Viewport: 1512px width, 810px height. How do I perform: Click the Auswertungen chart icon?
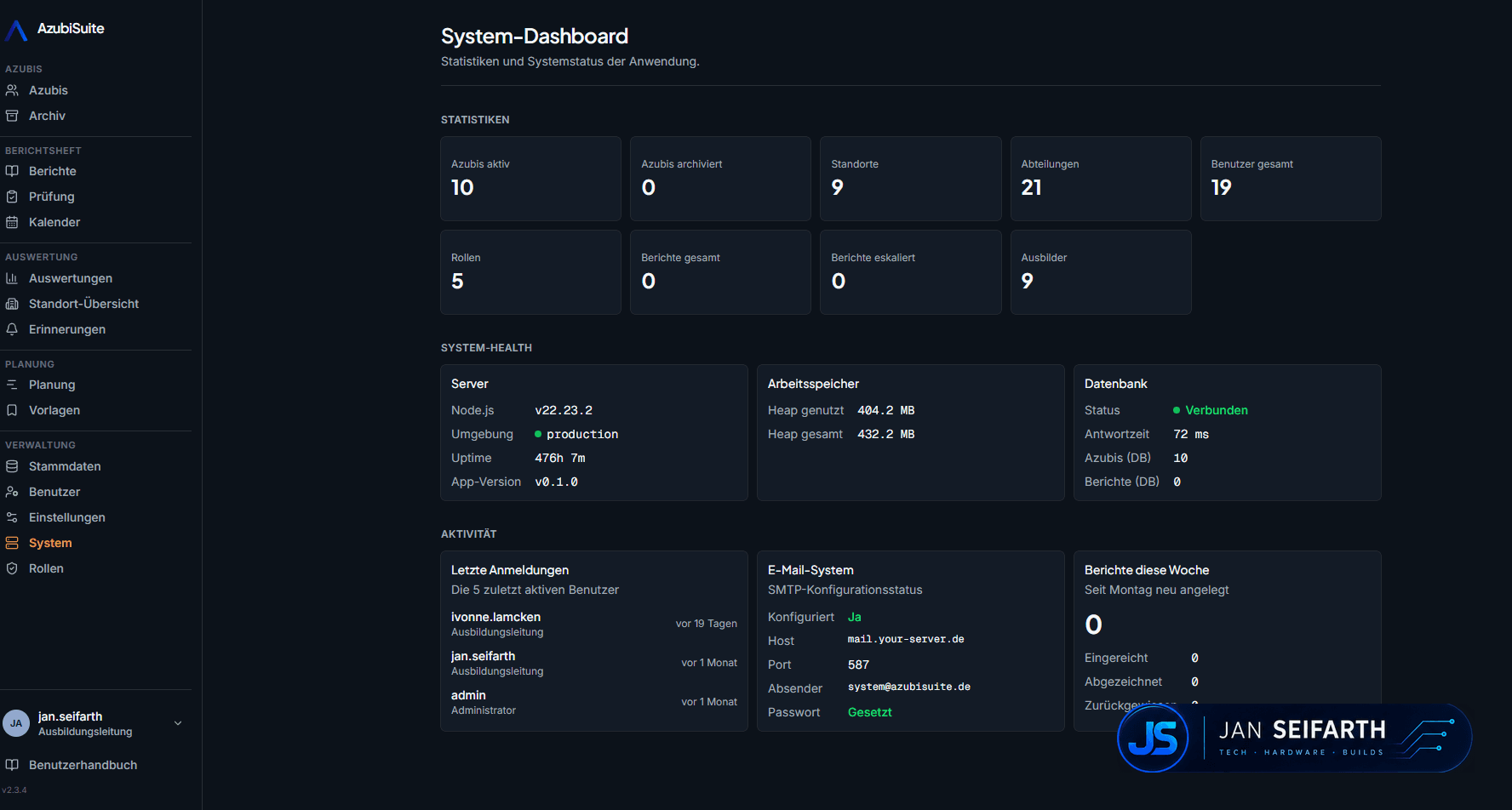[12, 278]
